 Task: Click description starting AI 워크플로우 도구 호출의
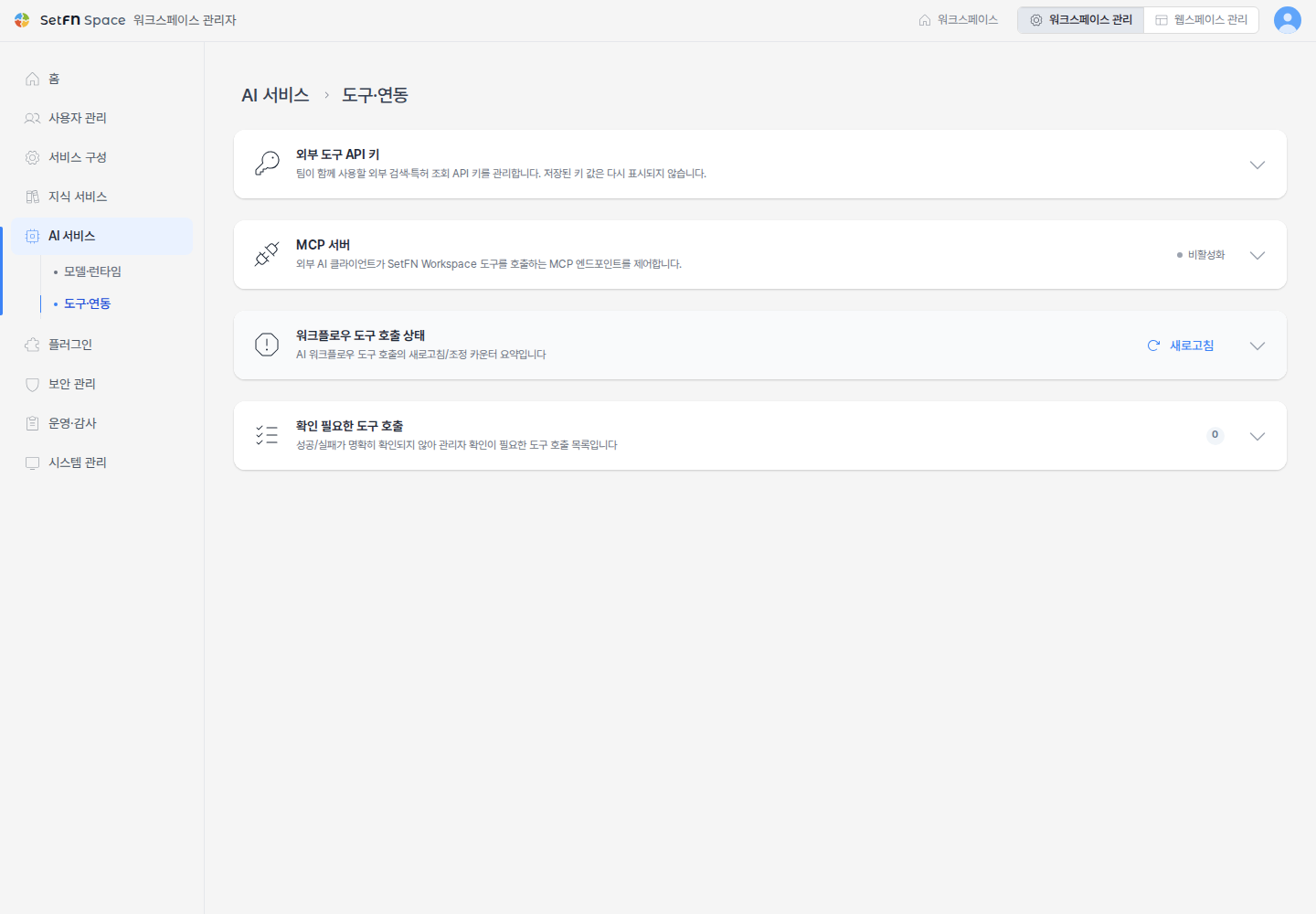coord(421,355)
